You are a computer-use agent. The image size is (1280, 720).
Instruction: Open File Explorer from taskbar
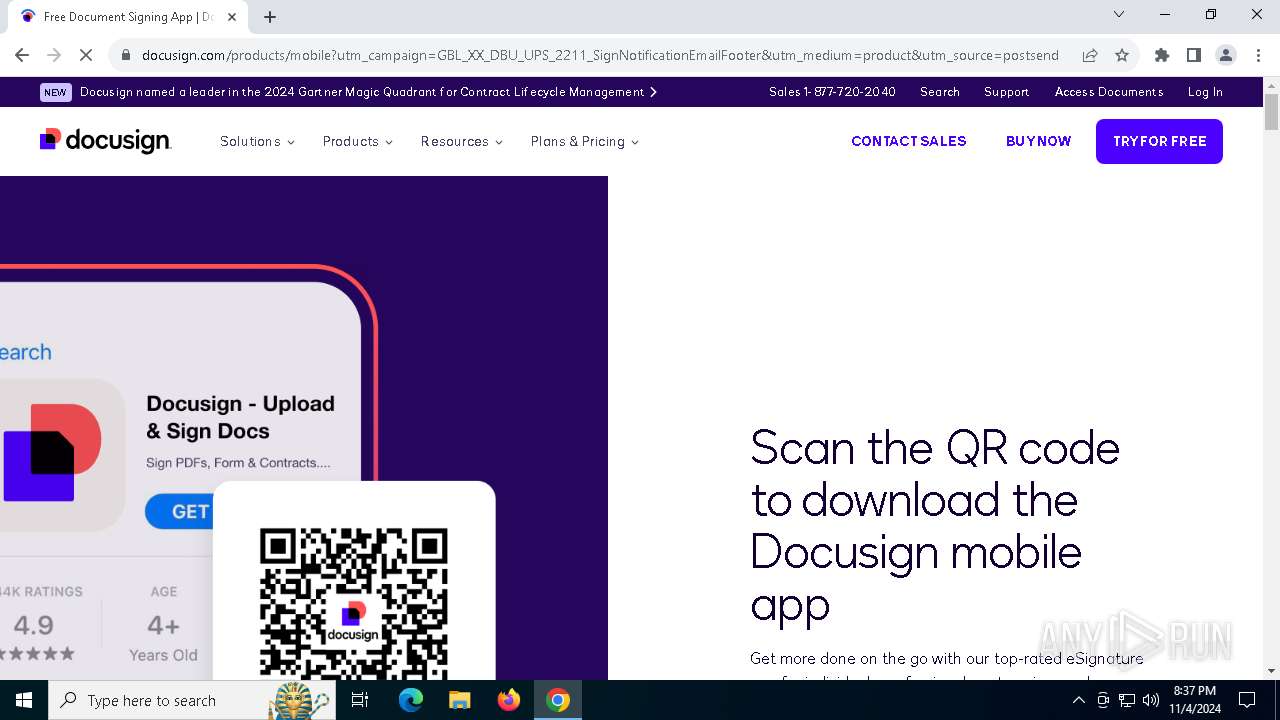tap(460, 700)
